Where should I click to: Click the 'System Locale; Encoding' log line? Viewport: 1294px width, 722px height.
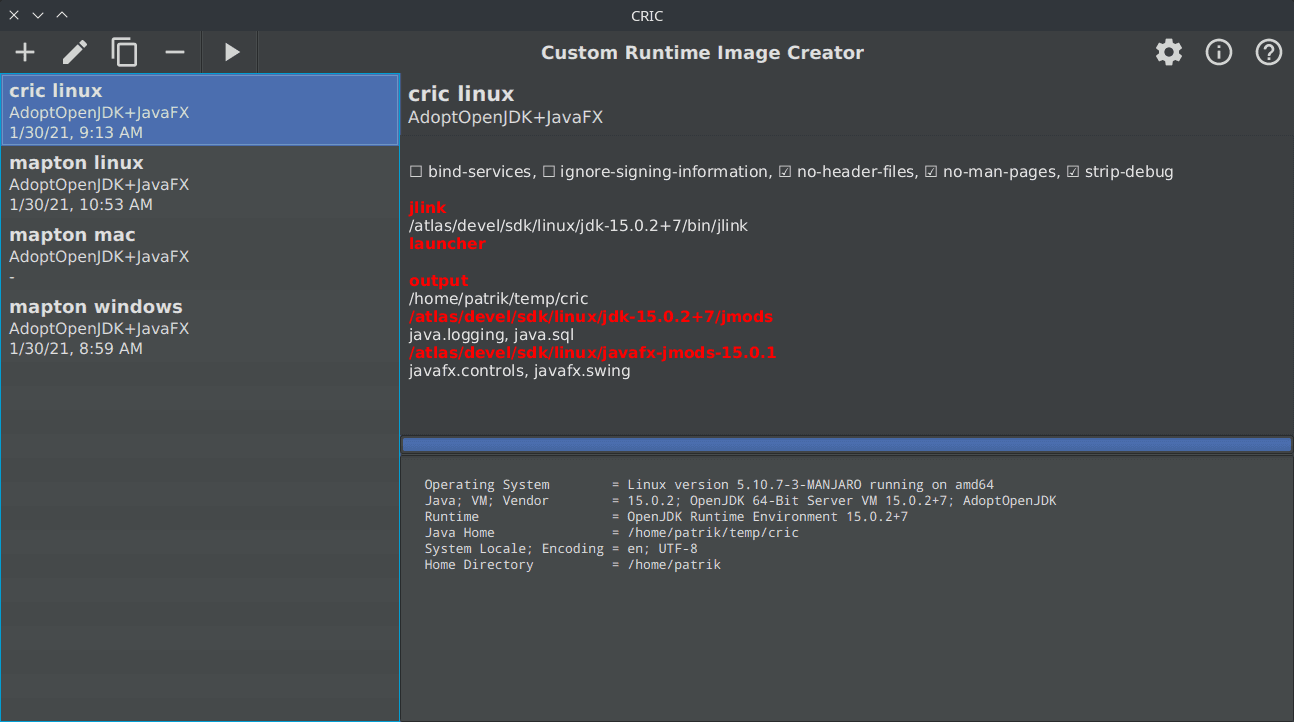tap(561, 549)
